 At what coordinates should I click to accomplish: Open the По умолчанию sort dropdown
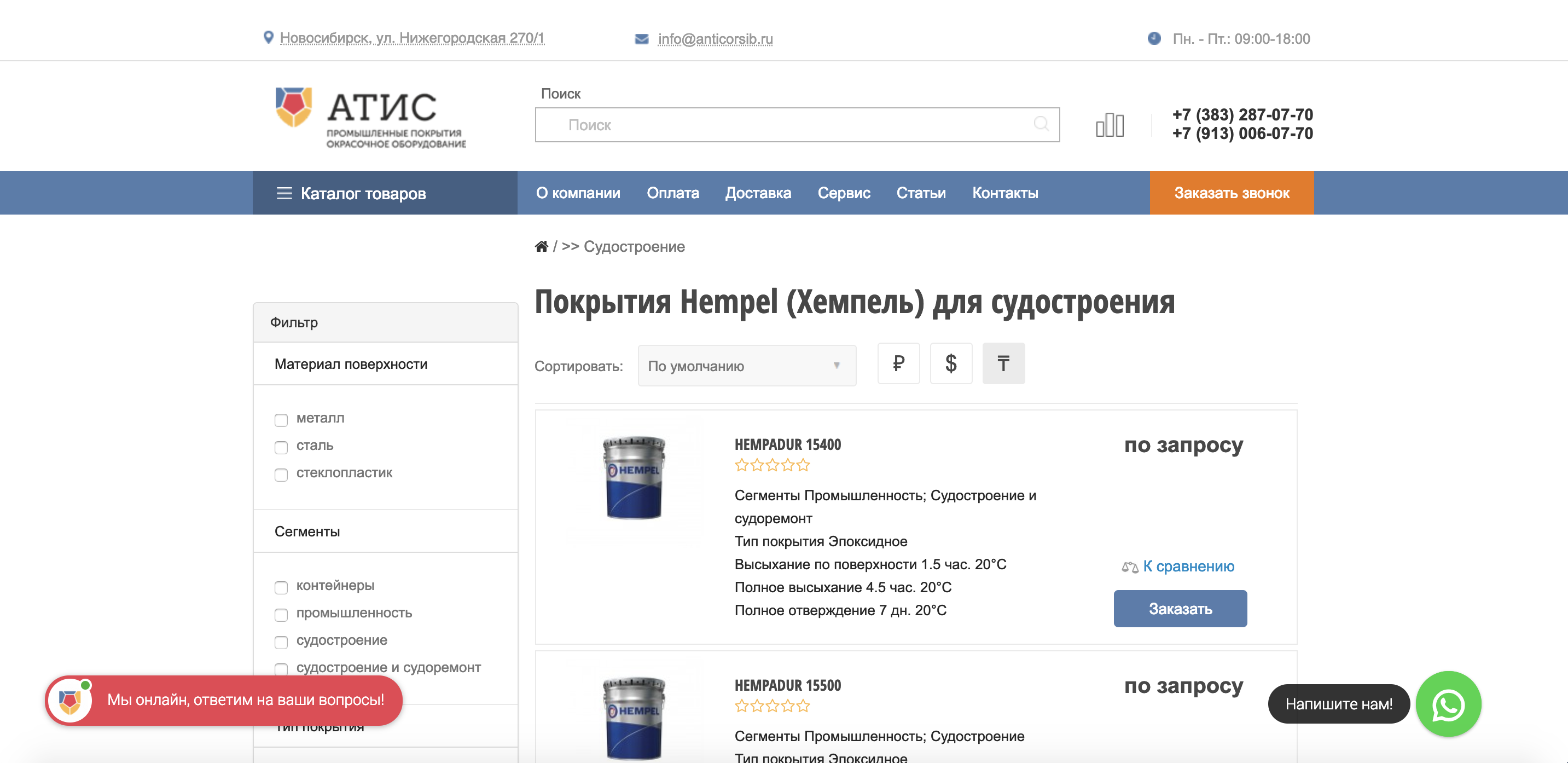[746, 366]
